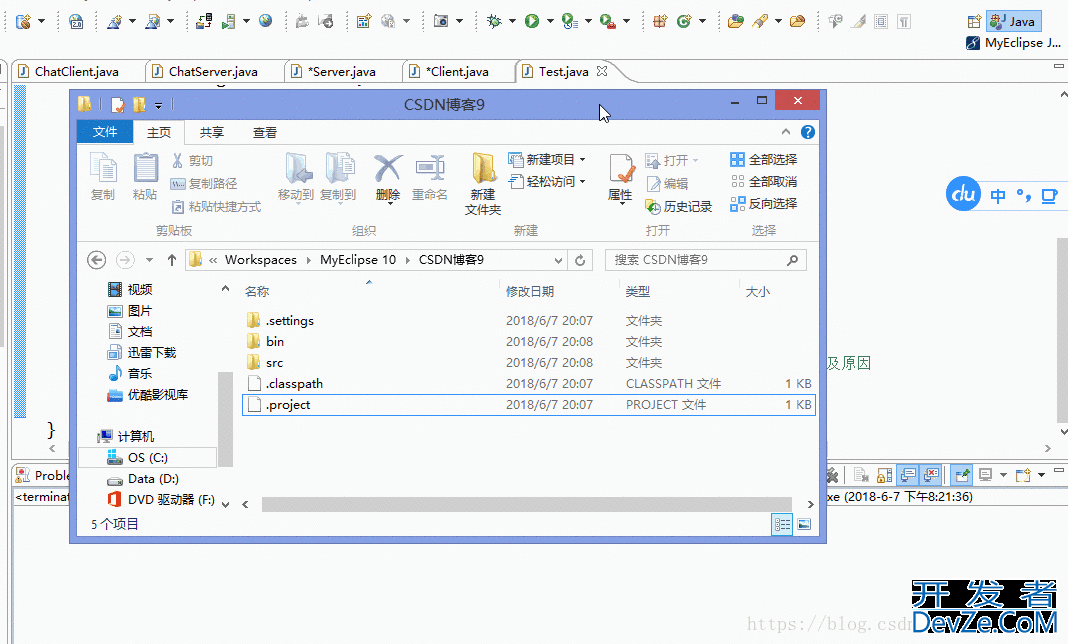Switch to *Client.java editor tab
This screenshot has height=644, width=1068.
(457, 72)
